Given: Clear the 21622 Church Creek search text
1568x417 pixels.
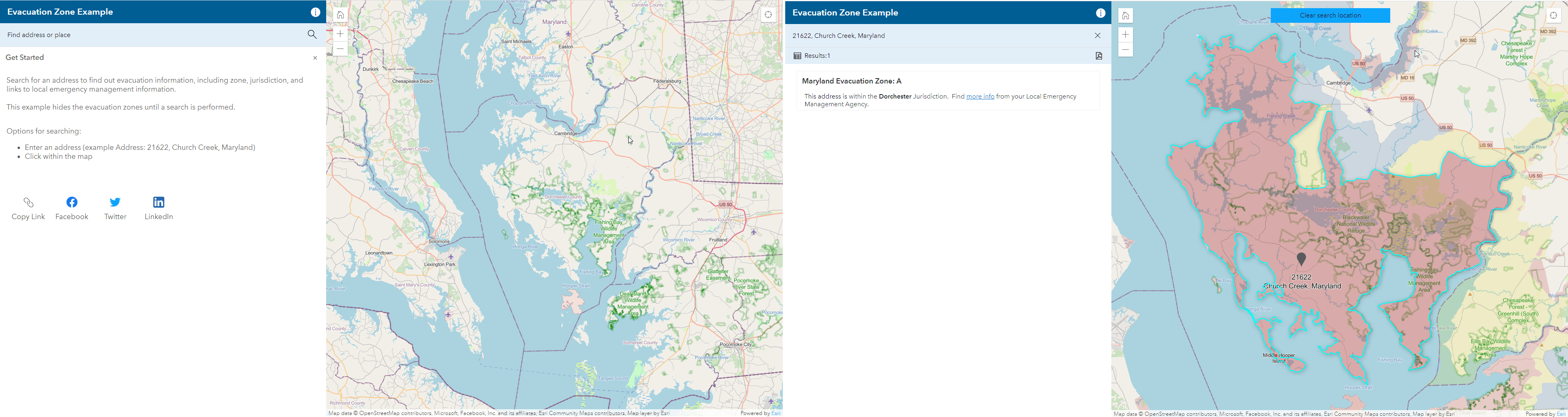Looking at the screenshot, I should coord(1098,36).
